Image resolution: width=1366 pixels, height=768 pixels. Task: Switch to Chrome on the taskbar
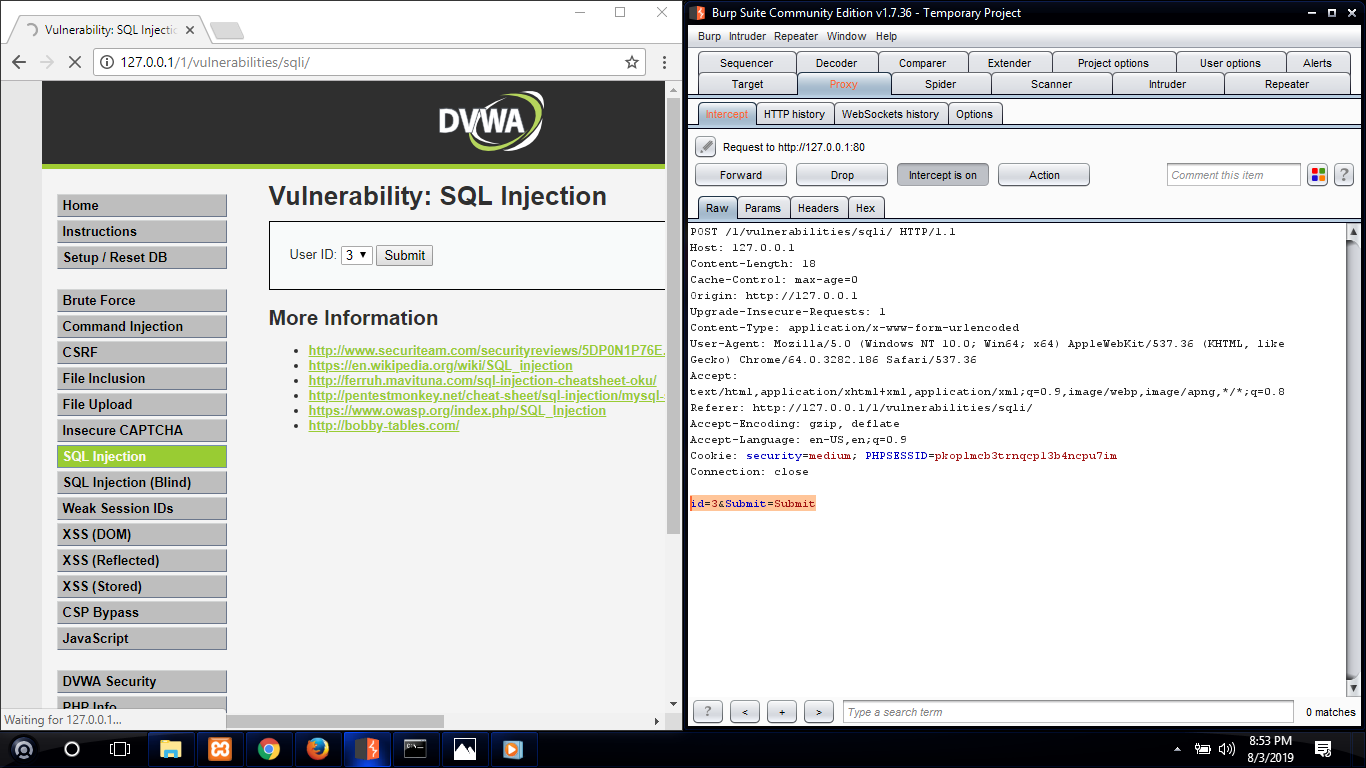pos(269,748)
